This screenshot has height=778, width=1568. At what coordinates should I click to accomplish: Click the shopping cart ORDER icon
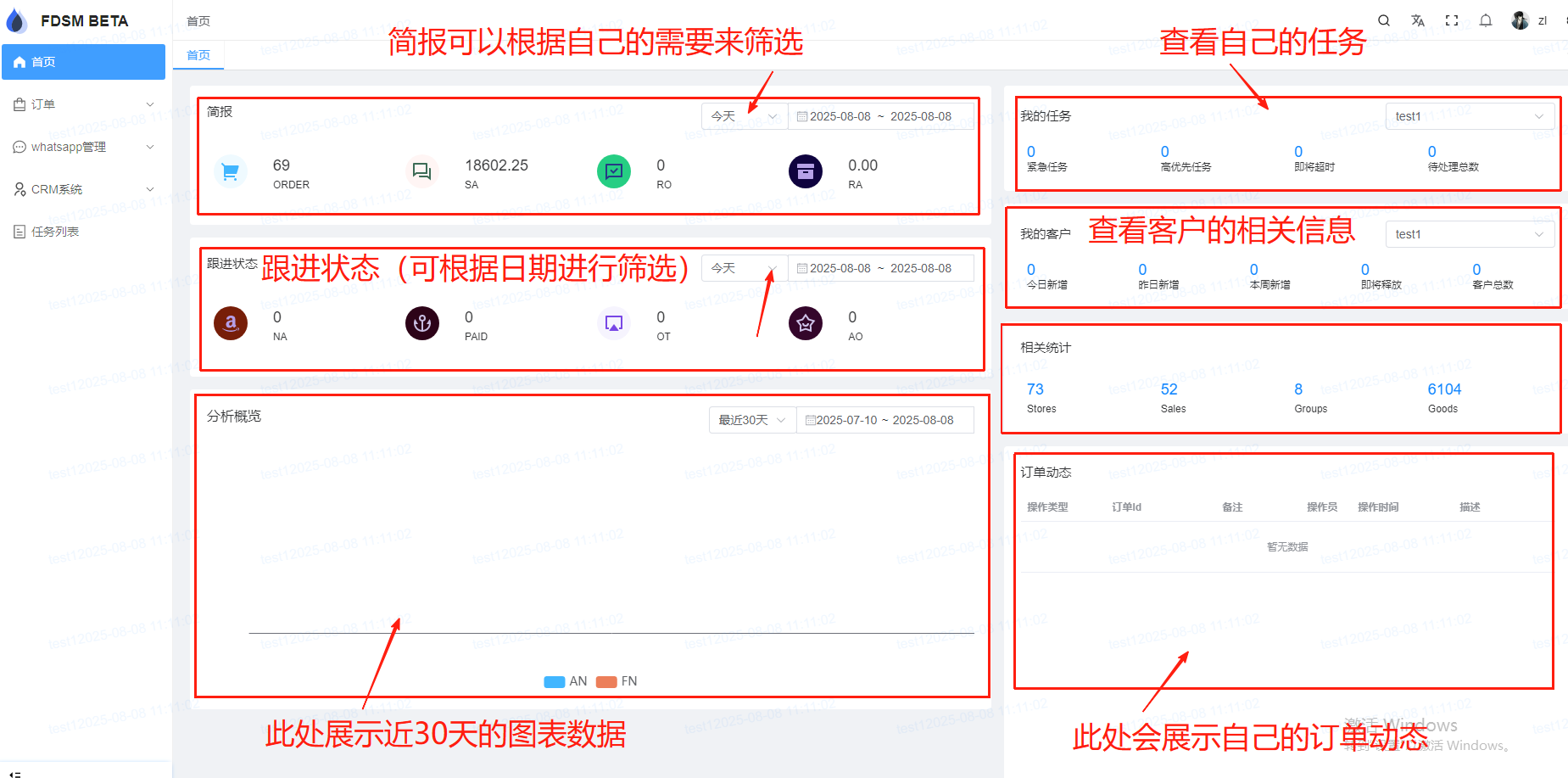(230, 172)
